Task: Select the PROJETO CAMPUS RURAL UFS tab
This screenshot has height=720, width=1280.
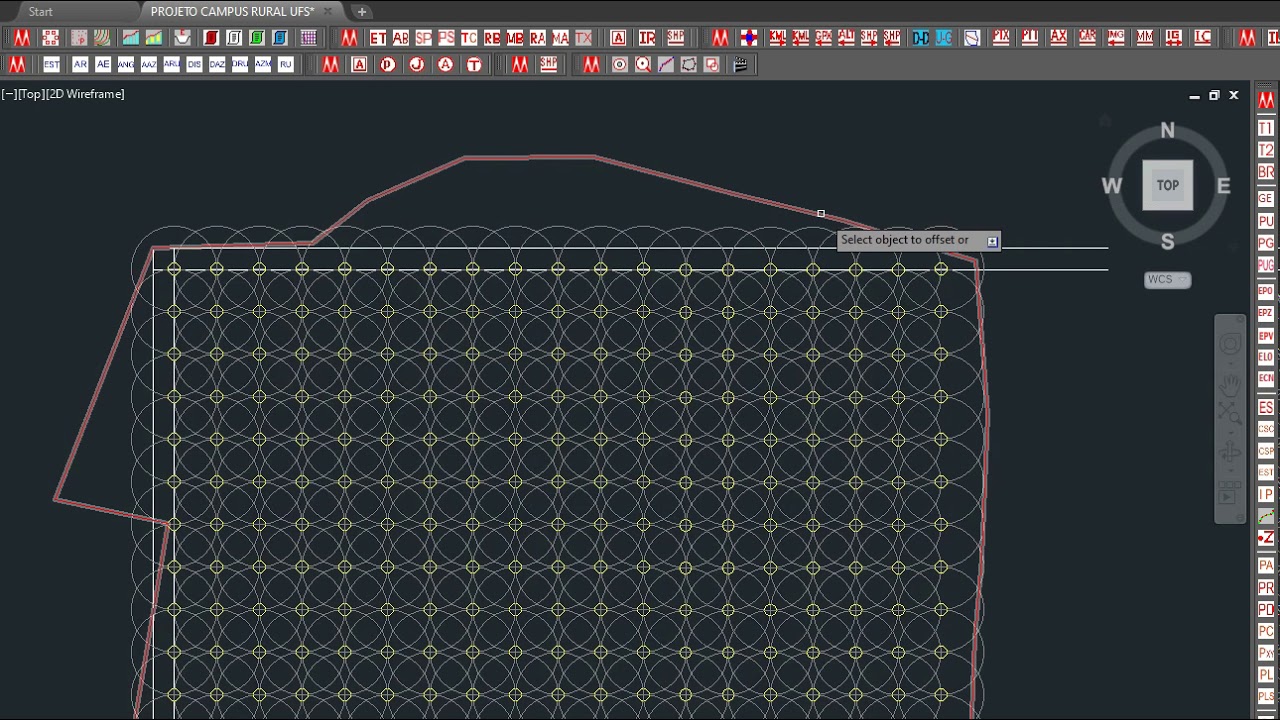Action: (232, 12)
